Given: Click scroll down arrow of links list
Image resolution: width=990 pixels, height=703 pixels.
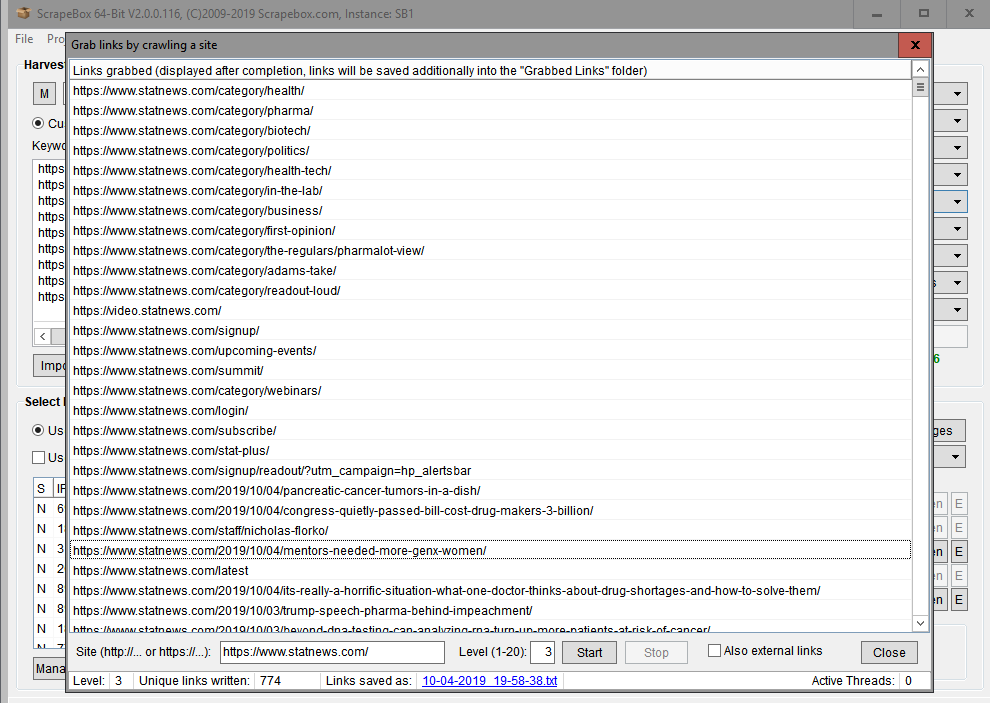Looking at the screenshot, I should (920, 623).
